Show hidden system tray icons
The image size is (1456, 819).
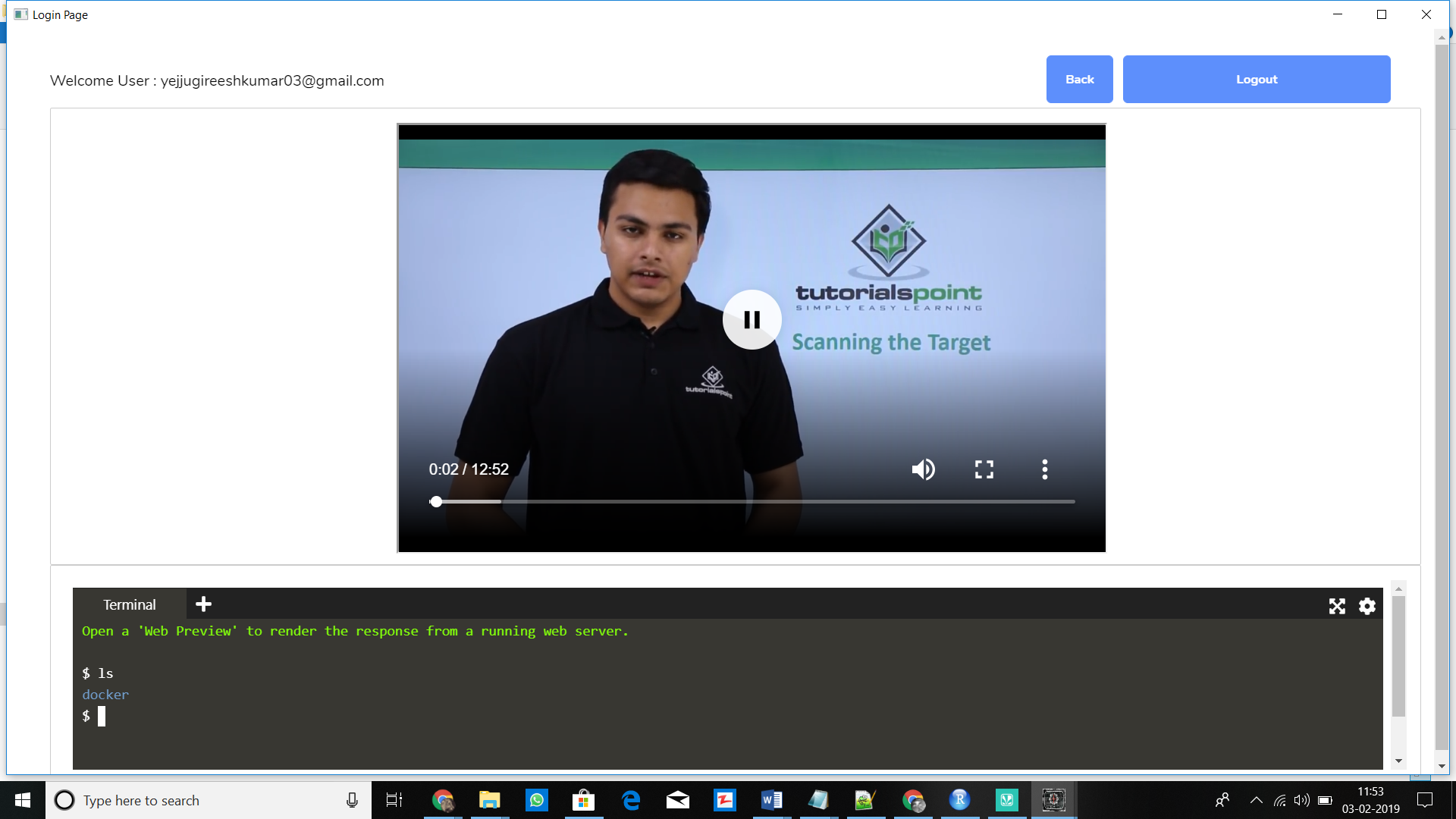(1256, 800)
